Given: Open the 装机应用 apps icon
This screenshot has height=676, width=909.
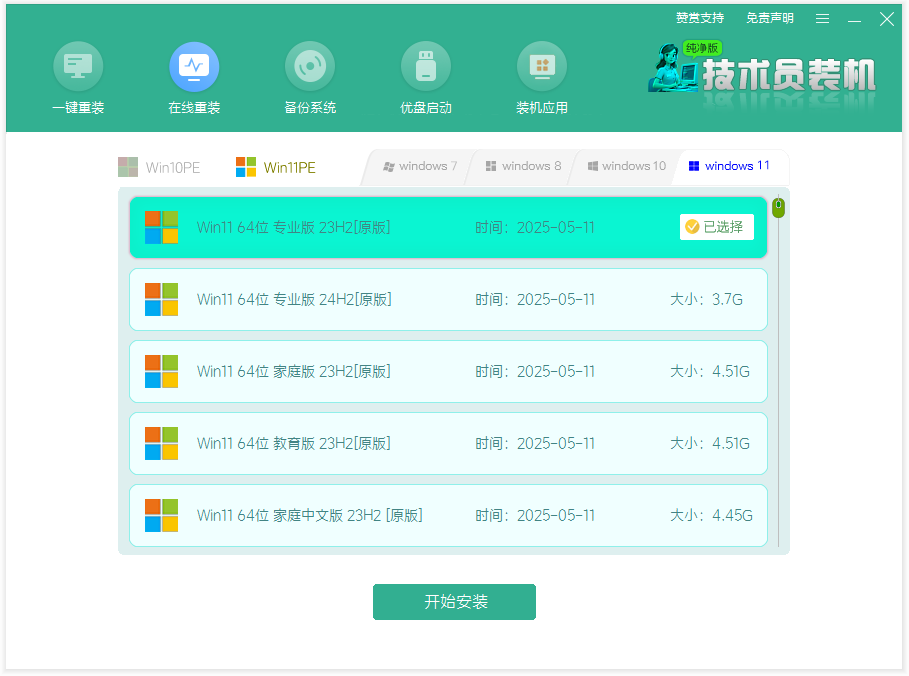Looking at the screenshot, I should point(542,67).
